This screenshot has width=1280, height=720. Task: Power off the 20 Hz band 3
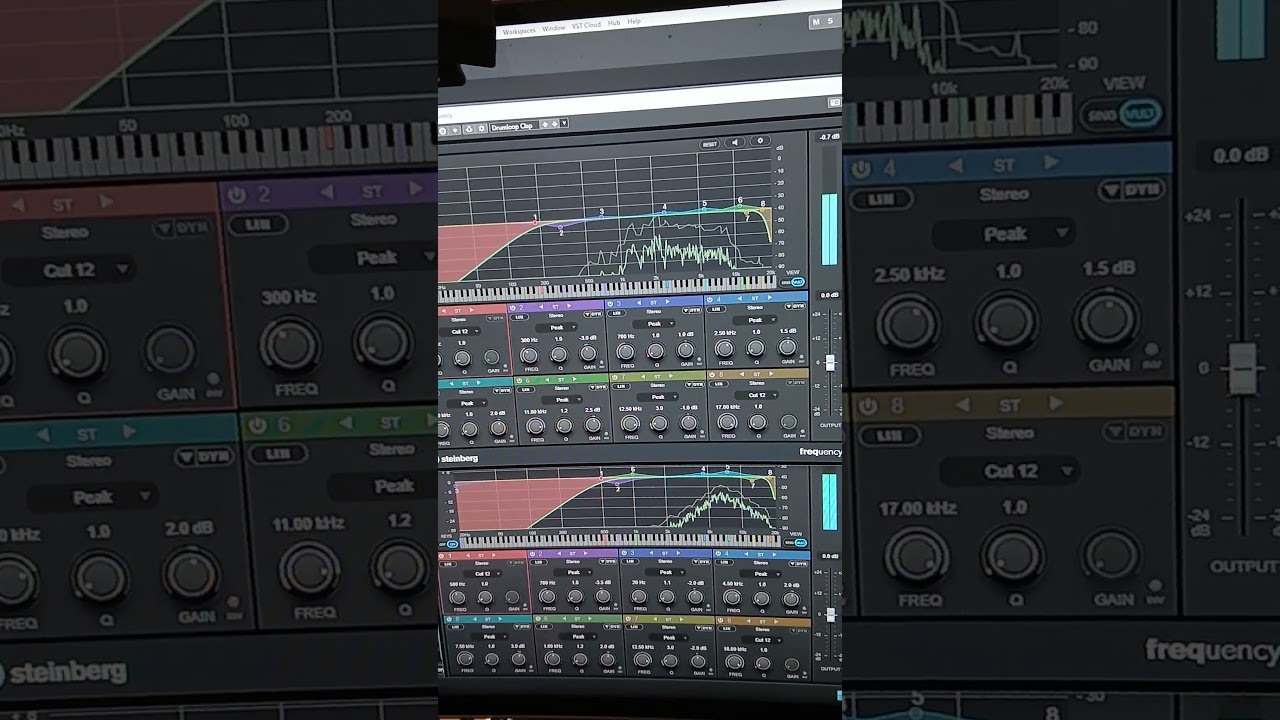pos(623,553)
